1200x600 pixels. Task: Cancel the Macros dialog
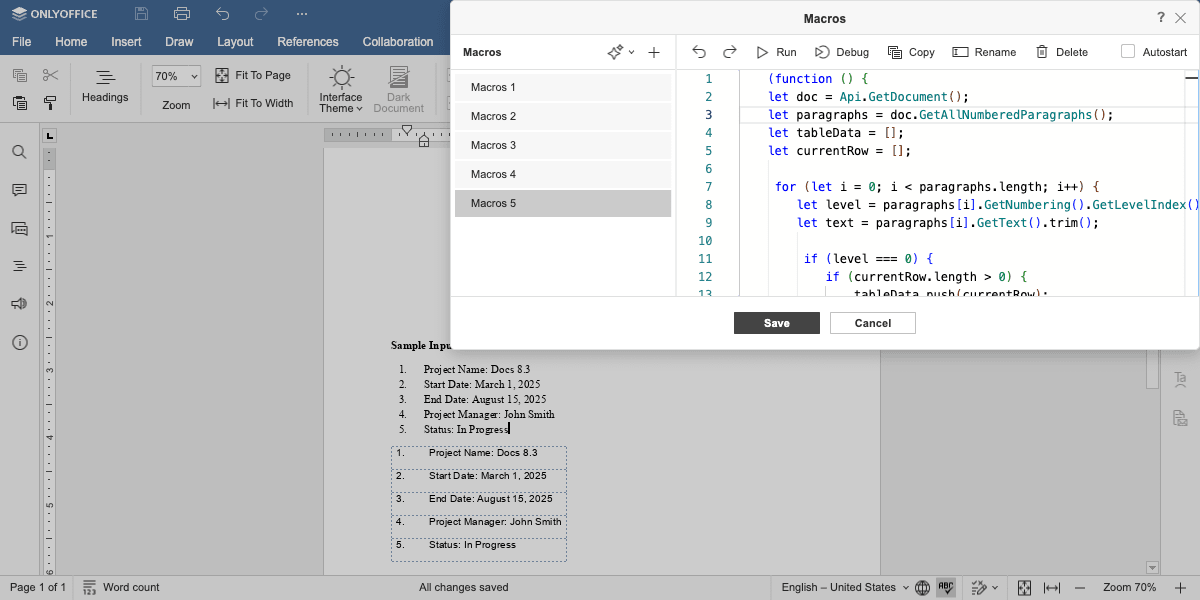click(873, 323)
